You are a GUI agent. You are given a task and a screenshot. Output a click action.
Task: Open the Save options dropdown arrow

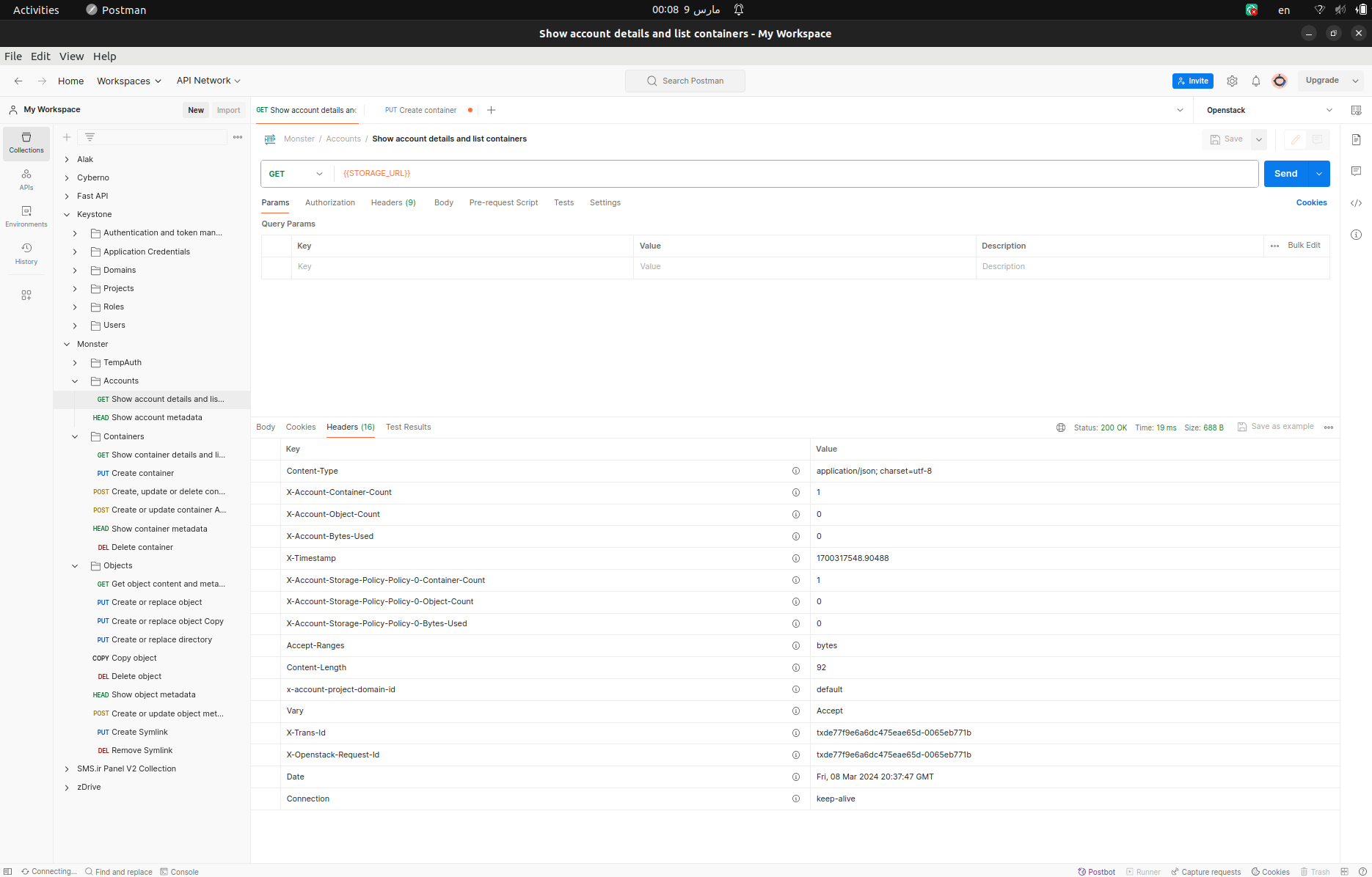pos(1258,139)
